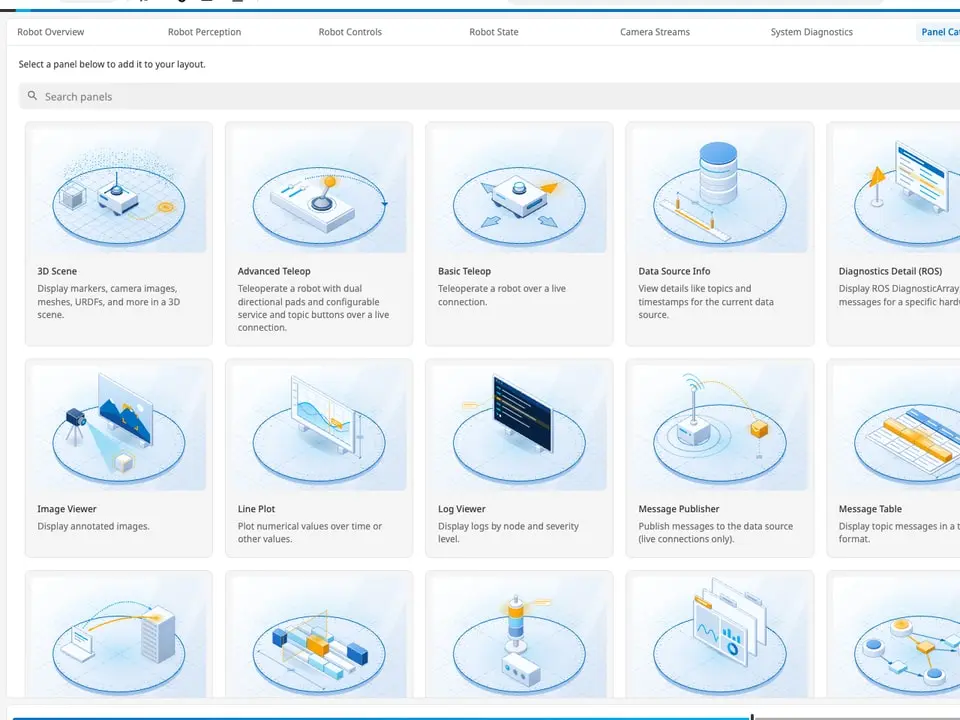Select the Robot State tab
The height and width of the screenshot is (720, 960).
point(494,32)
